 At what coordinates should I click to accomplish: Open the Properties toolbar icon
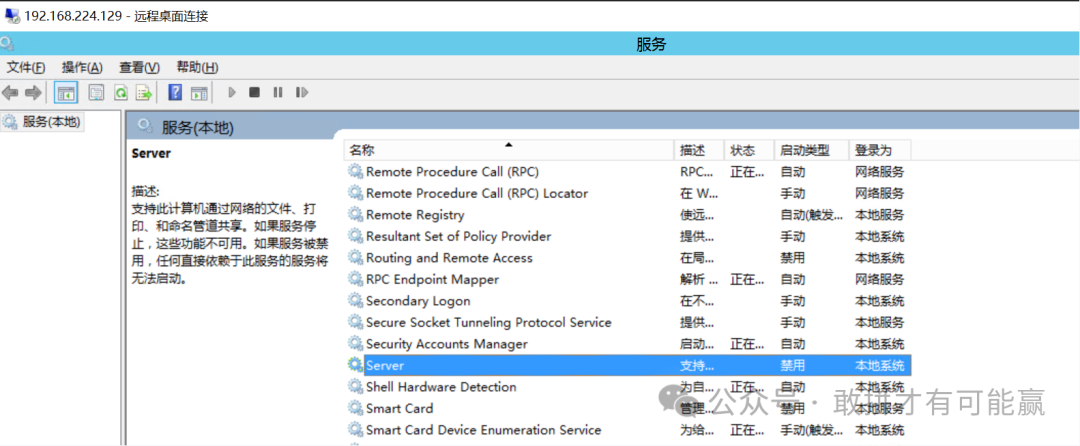[96, 93]
